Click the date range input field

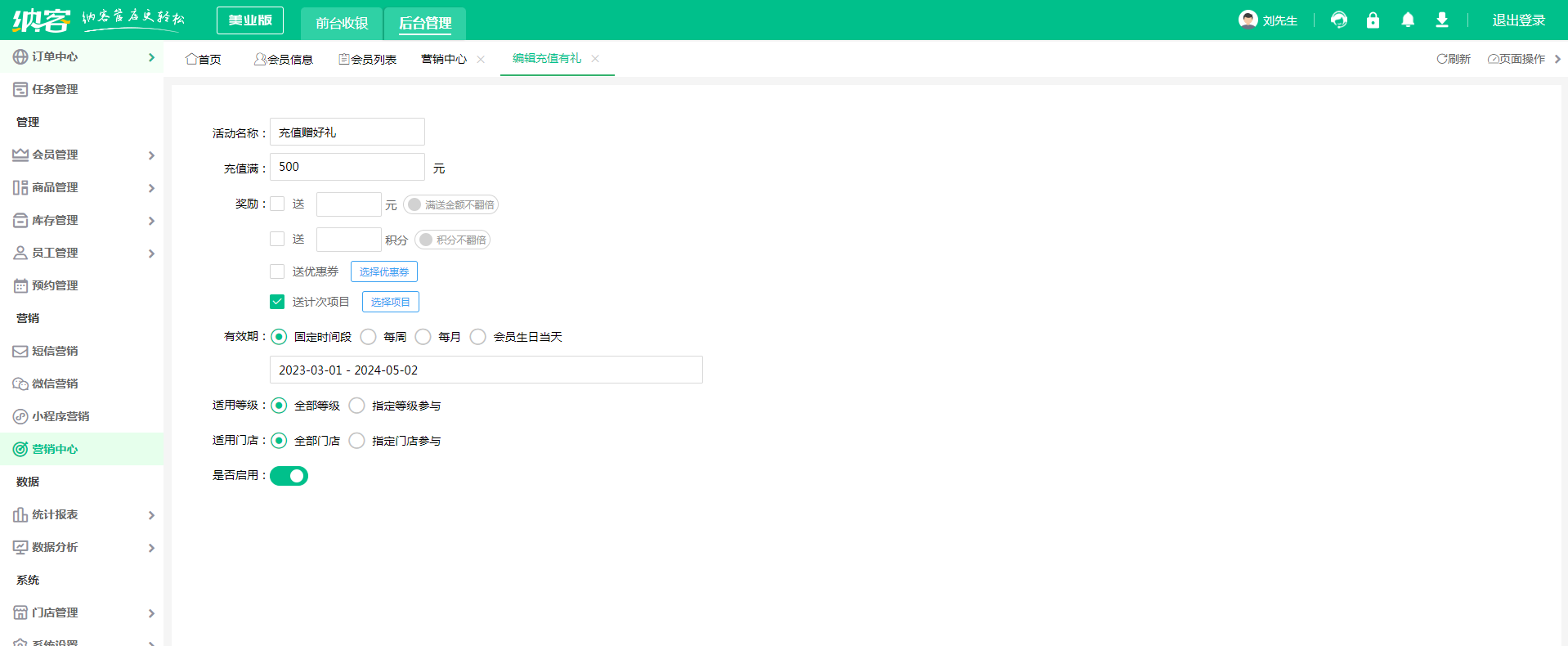tap(486, 370)
